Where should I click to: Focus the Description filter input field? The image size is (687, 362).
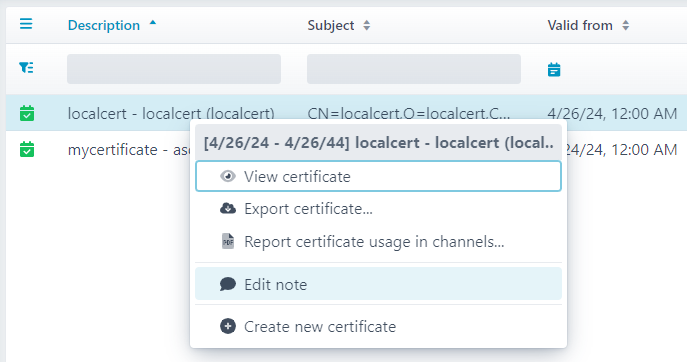coord(174,69)
